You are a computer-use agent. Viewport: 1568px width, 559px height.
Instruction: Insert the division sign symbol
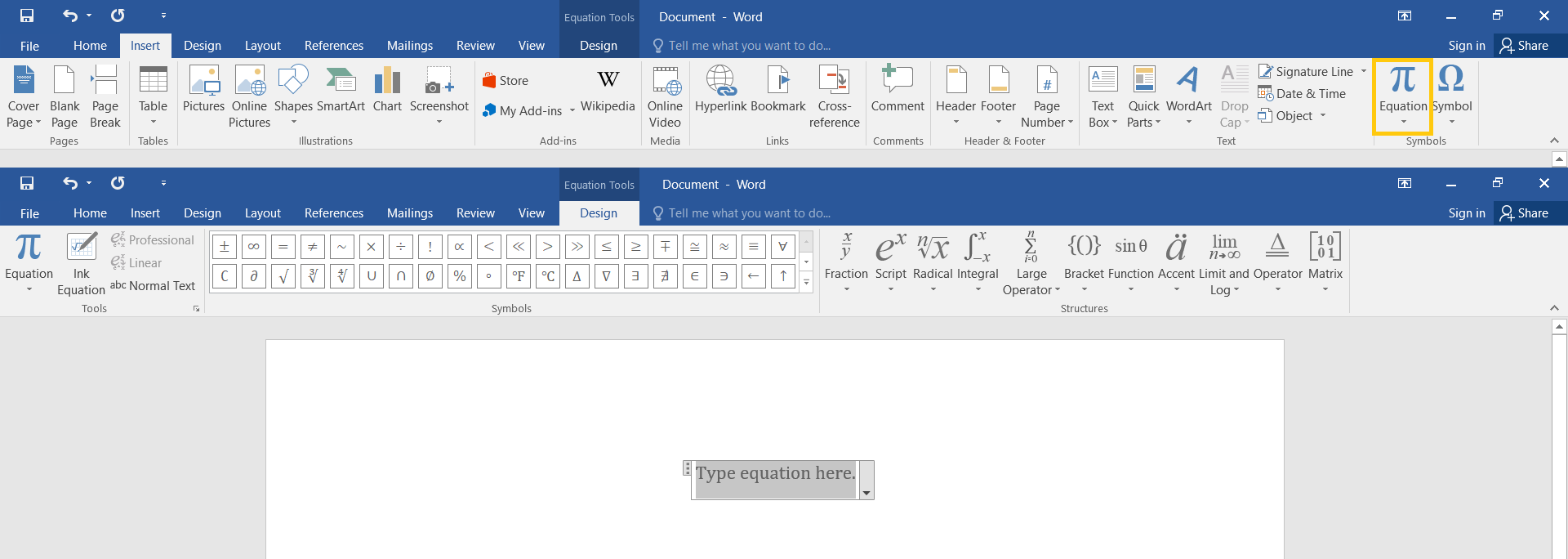[x=401, y=246]
